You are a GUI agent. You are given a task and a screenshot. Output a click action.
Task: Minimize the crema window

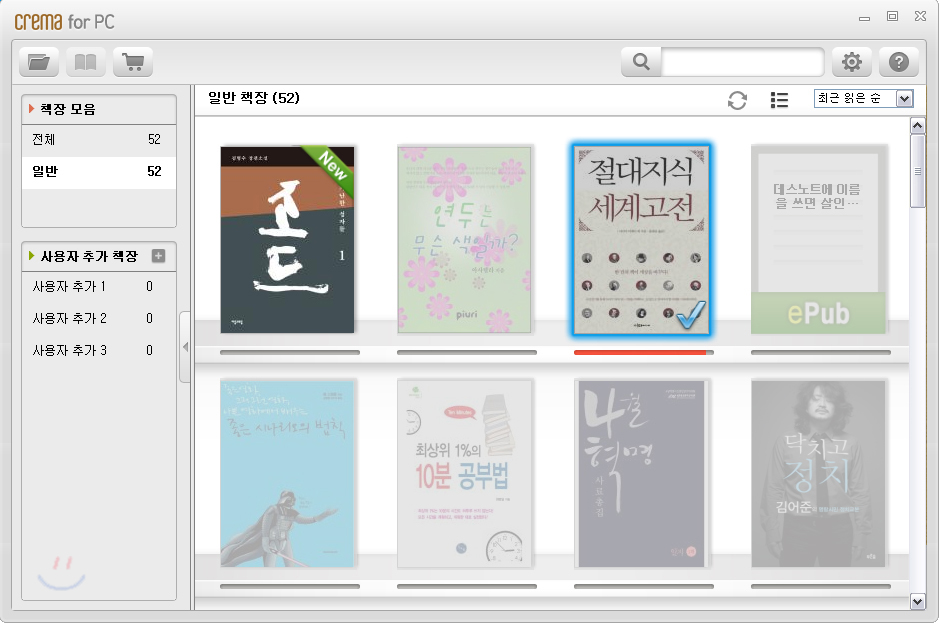click(864, 18)
